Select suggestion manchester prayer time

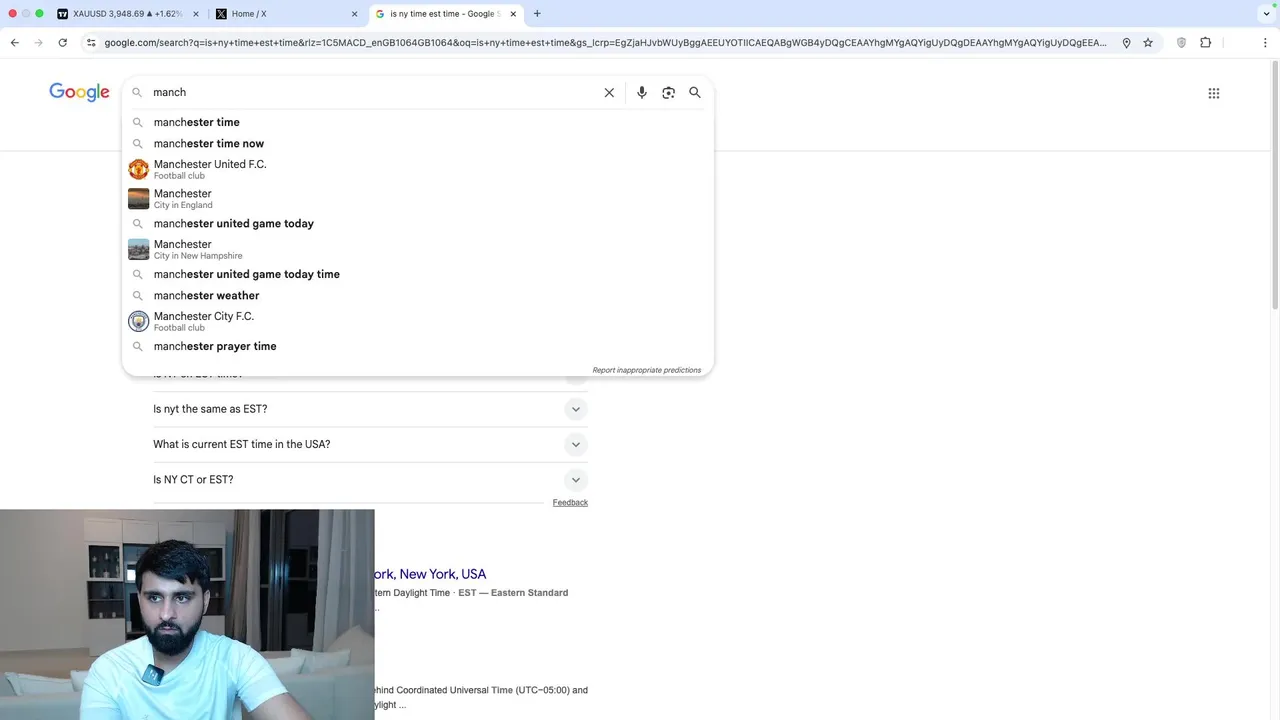418,346
